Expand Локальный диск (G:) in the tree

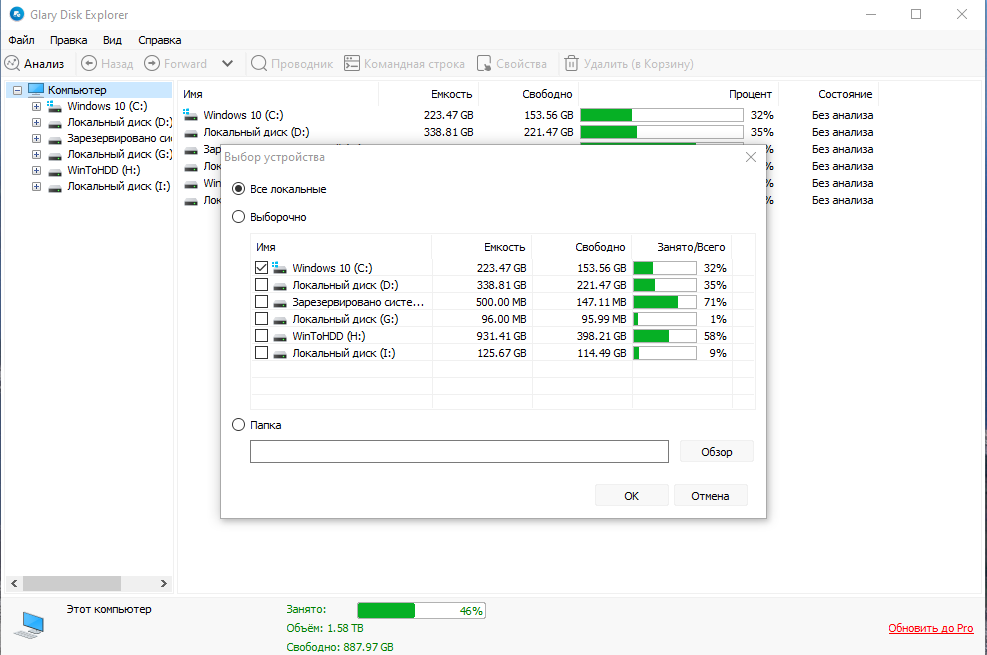pos(37,154)
